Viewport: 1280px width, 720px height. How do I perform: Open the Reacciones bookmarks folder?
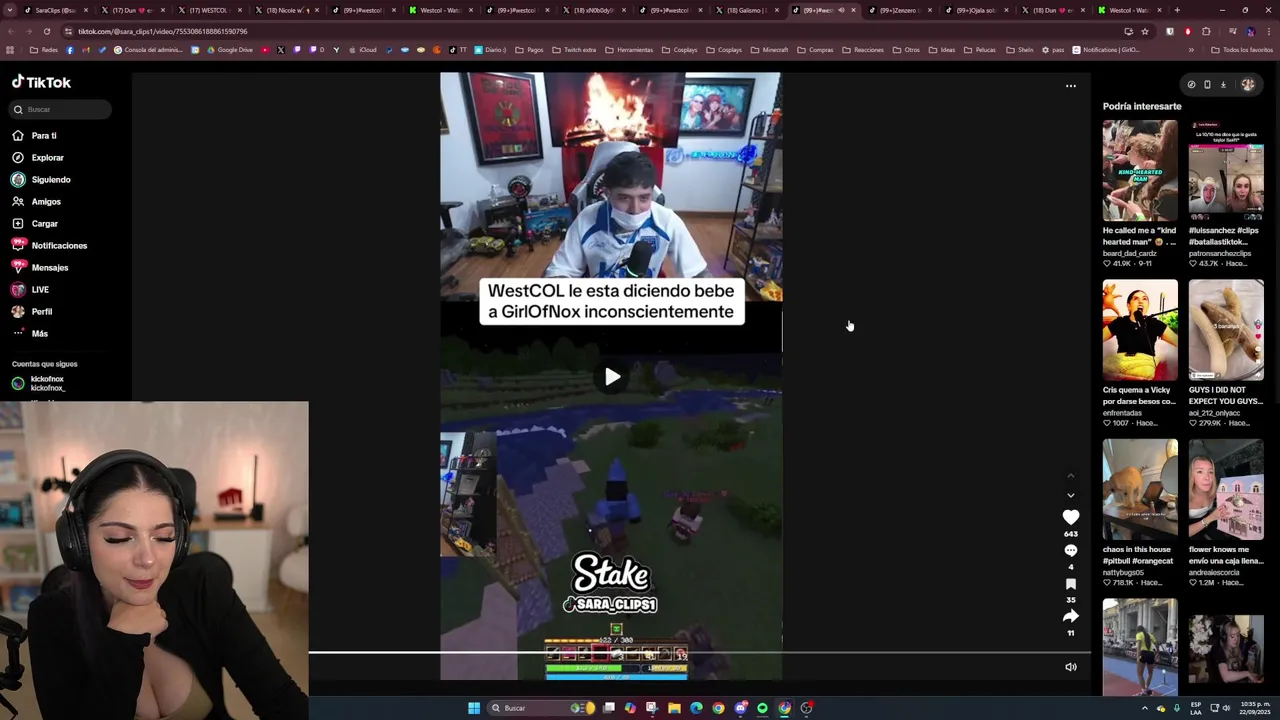[863, 50]
